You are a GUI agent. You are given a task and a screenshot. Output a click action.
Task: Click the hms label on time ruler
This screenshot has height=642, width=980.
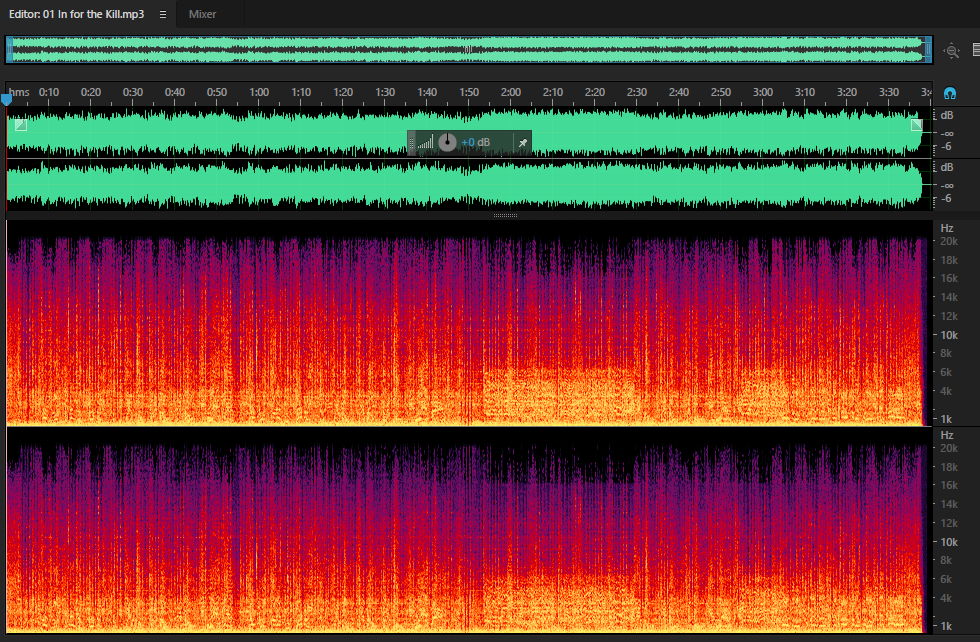pos(19,93)
